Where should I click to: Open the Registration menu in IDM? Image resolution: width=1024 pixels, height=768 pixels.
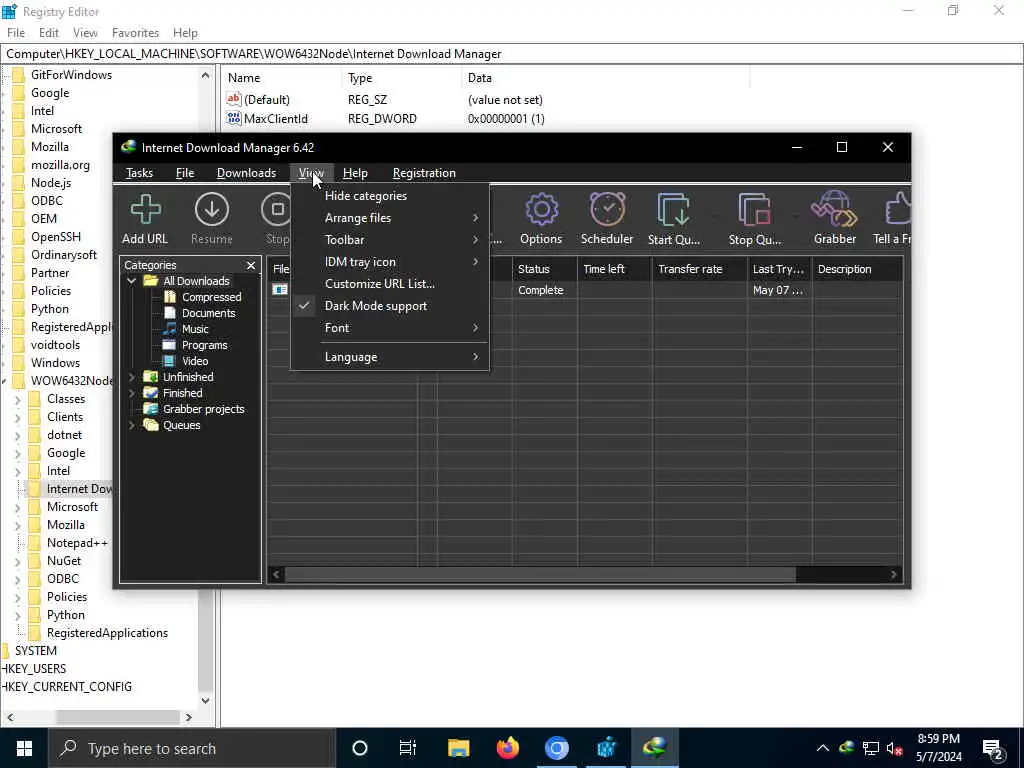424,173
